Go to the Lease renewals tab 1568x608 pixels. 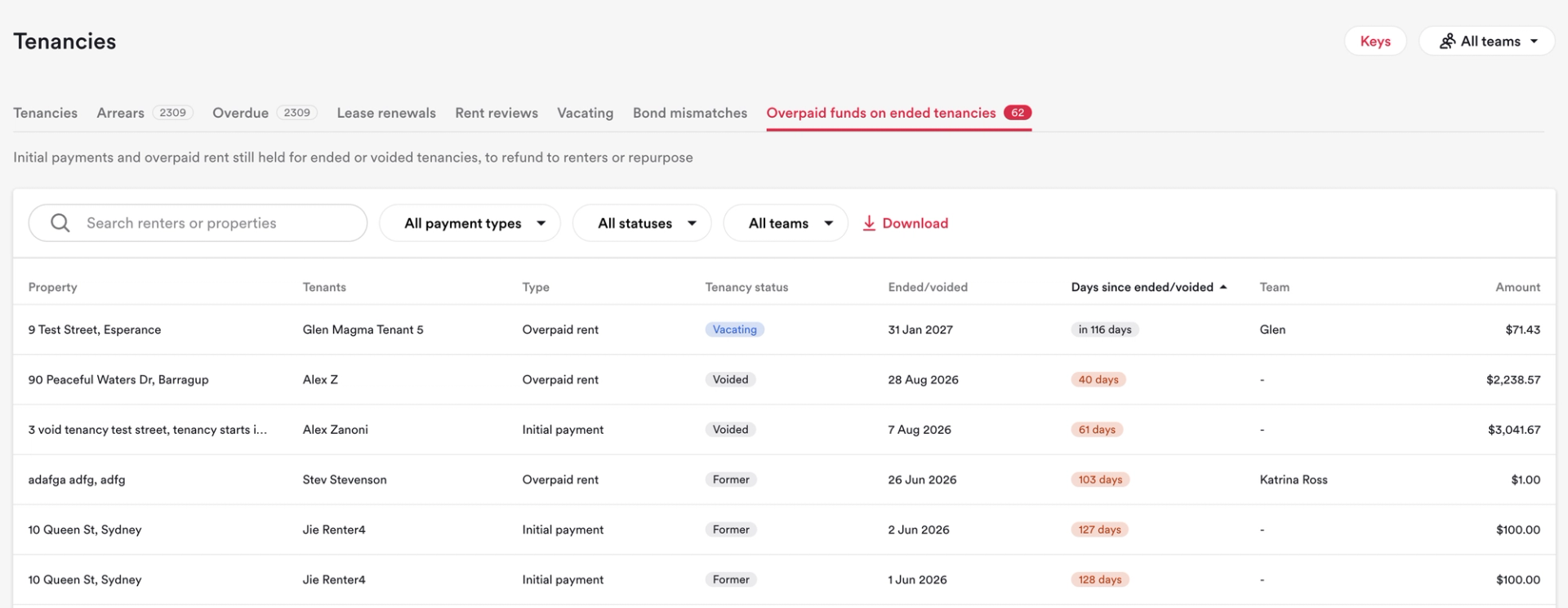[385, 113]
